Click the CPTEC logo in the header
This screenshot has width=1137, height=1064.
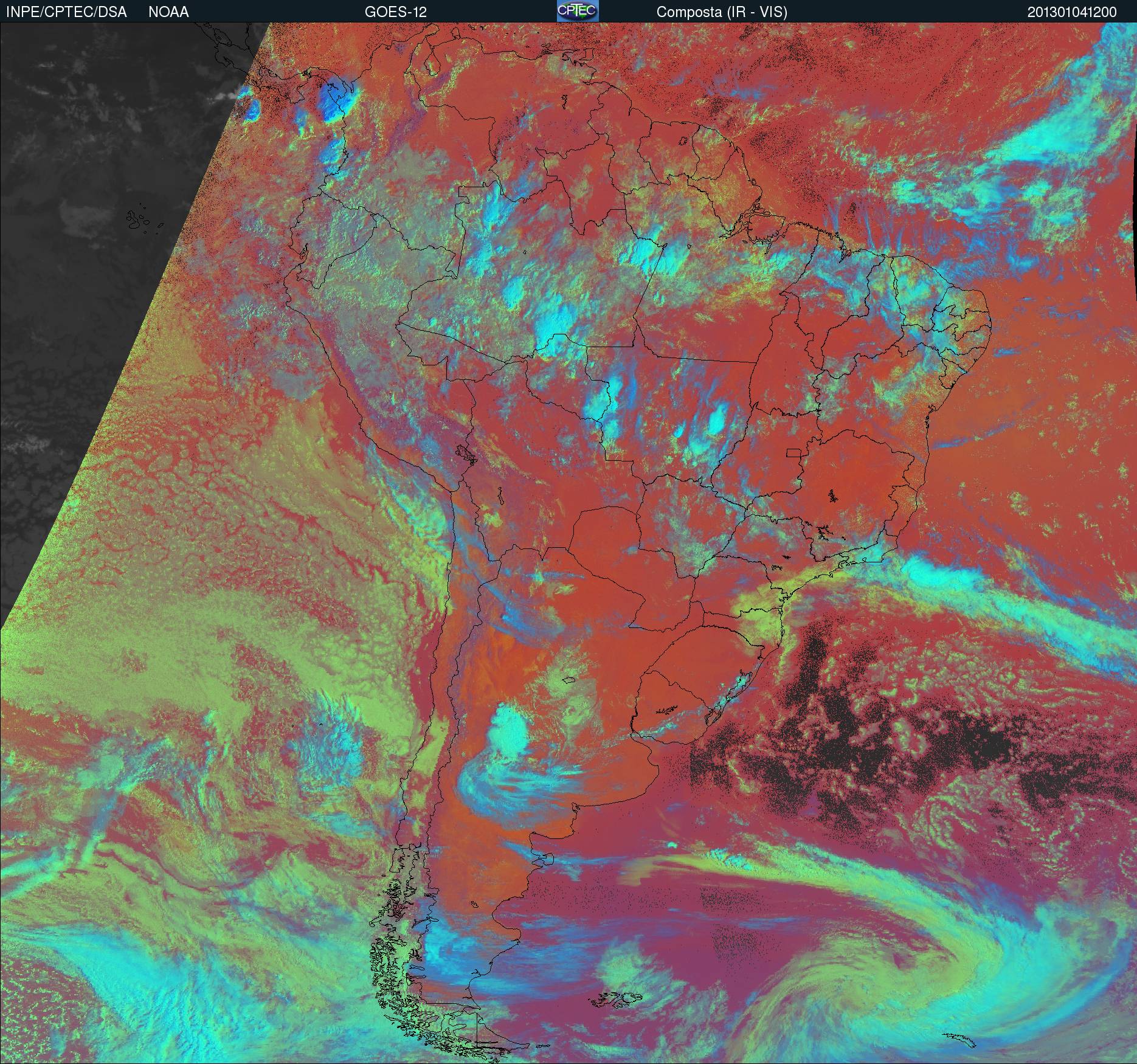click(578, 11)
